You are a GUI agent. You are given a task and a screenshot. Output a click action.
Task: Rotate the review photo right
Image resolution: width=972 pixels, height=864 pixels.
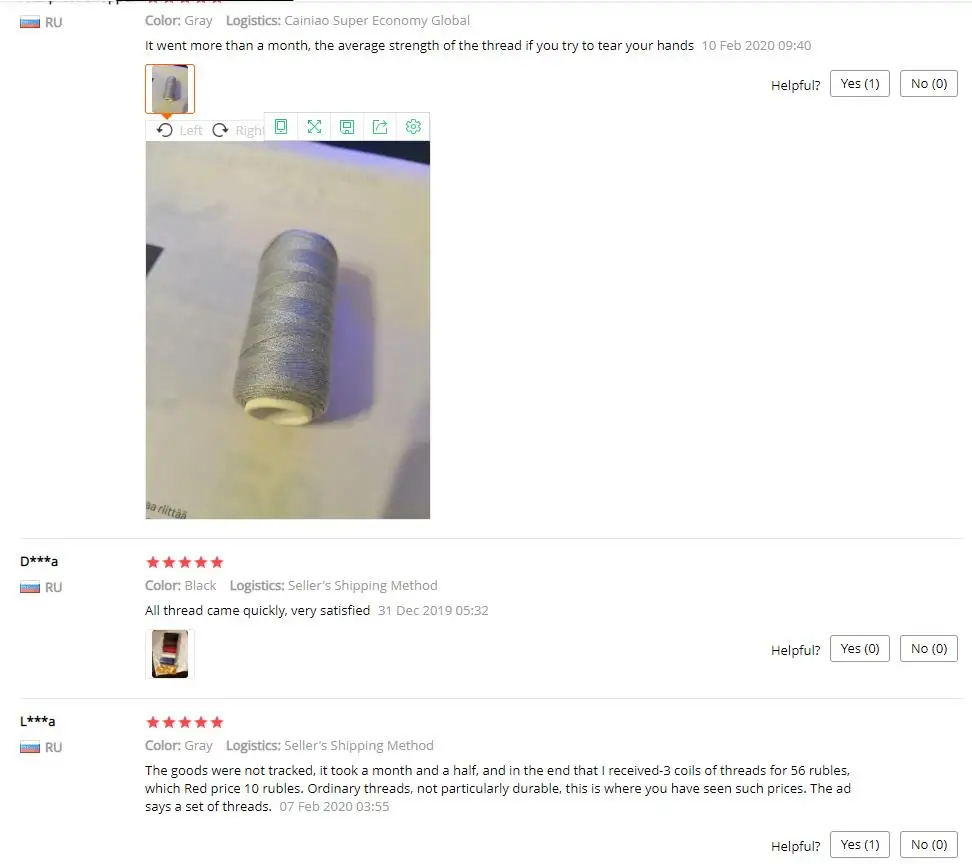click(238, 130)
